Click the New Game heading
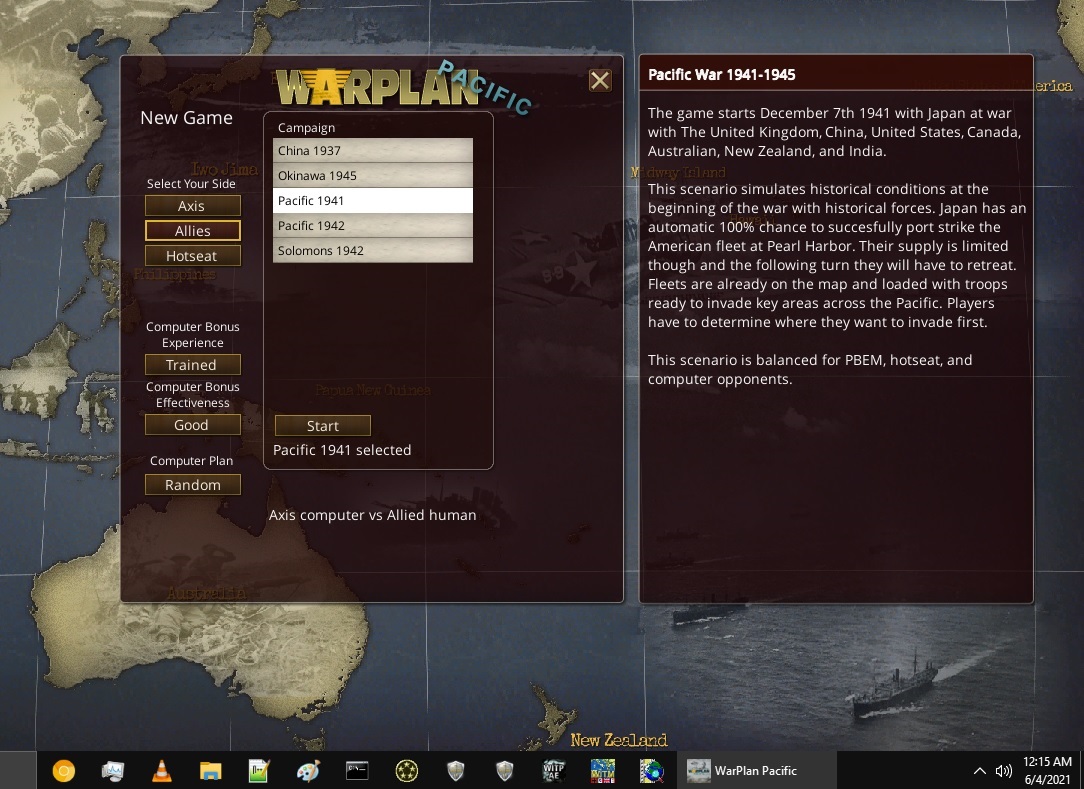The image size is (1084, 789). (x=187, y=118)
